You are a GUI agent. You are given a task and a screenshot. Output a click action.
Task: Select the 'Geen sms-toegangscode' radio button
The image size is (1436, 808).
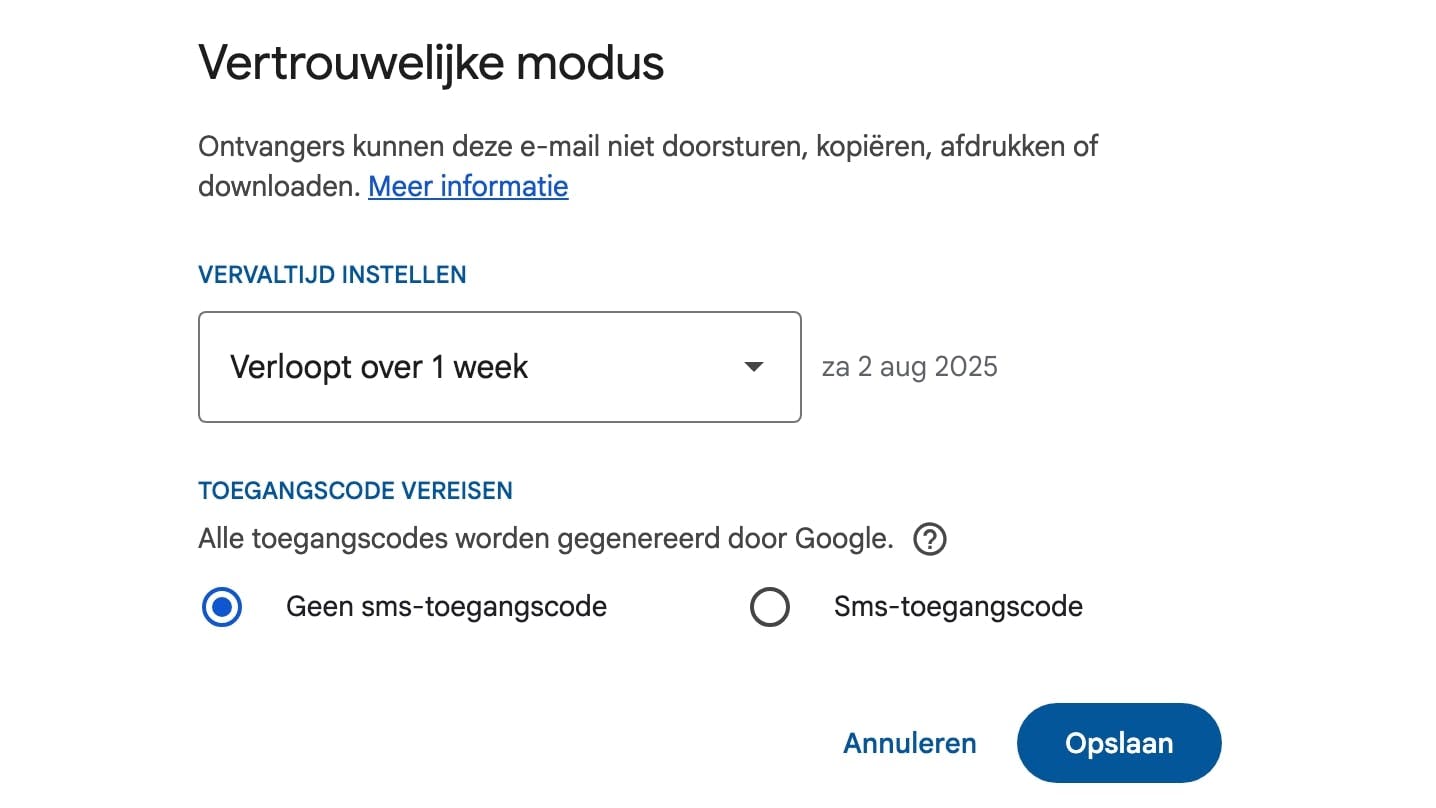(x=222, y=607)
